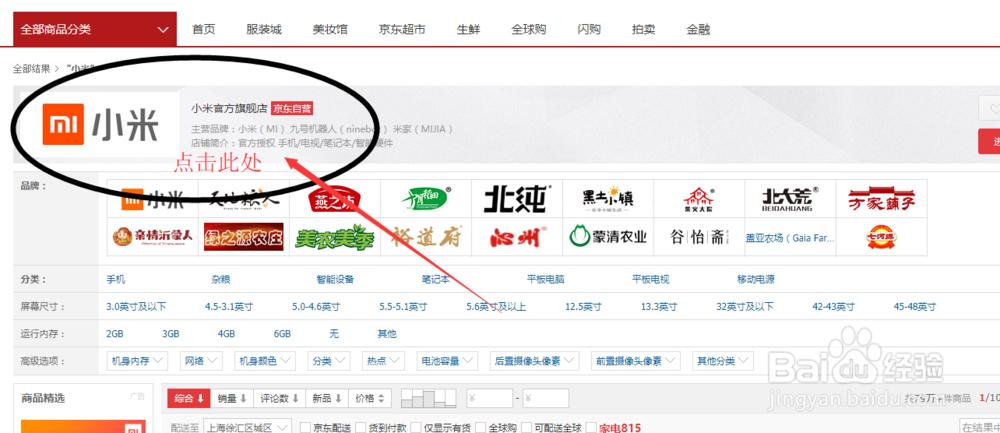Screen dimensions: 1000x433
Task: Open the 机身内存 advanced option dropdown
Action: tap(136, 361)
